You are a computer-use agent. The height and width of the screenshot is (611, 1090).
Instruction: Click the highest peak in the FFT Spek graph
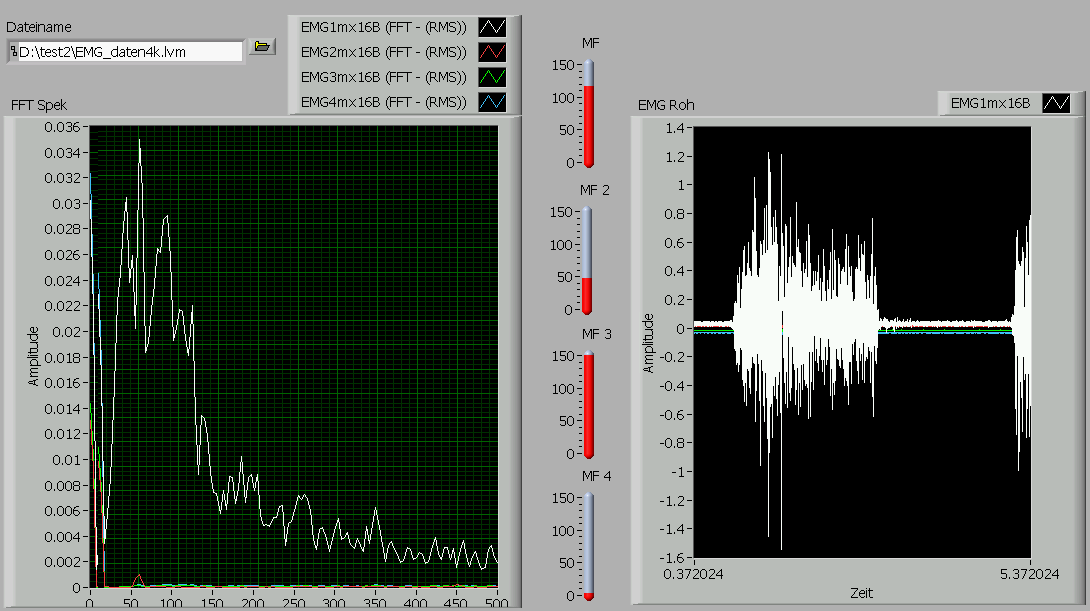(139, 141)
